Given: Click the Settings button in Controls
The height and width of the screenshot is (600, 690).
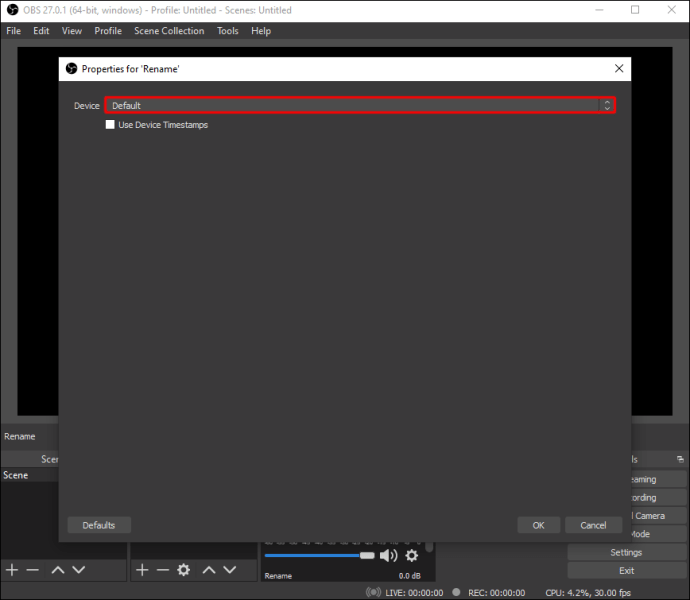Looking at the screenshot, I should [626, 552].
